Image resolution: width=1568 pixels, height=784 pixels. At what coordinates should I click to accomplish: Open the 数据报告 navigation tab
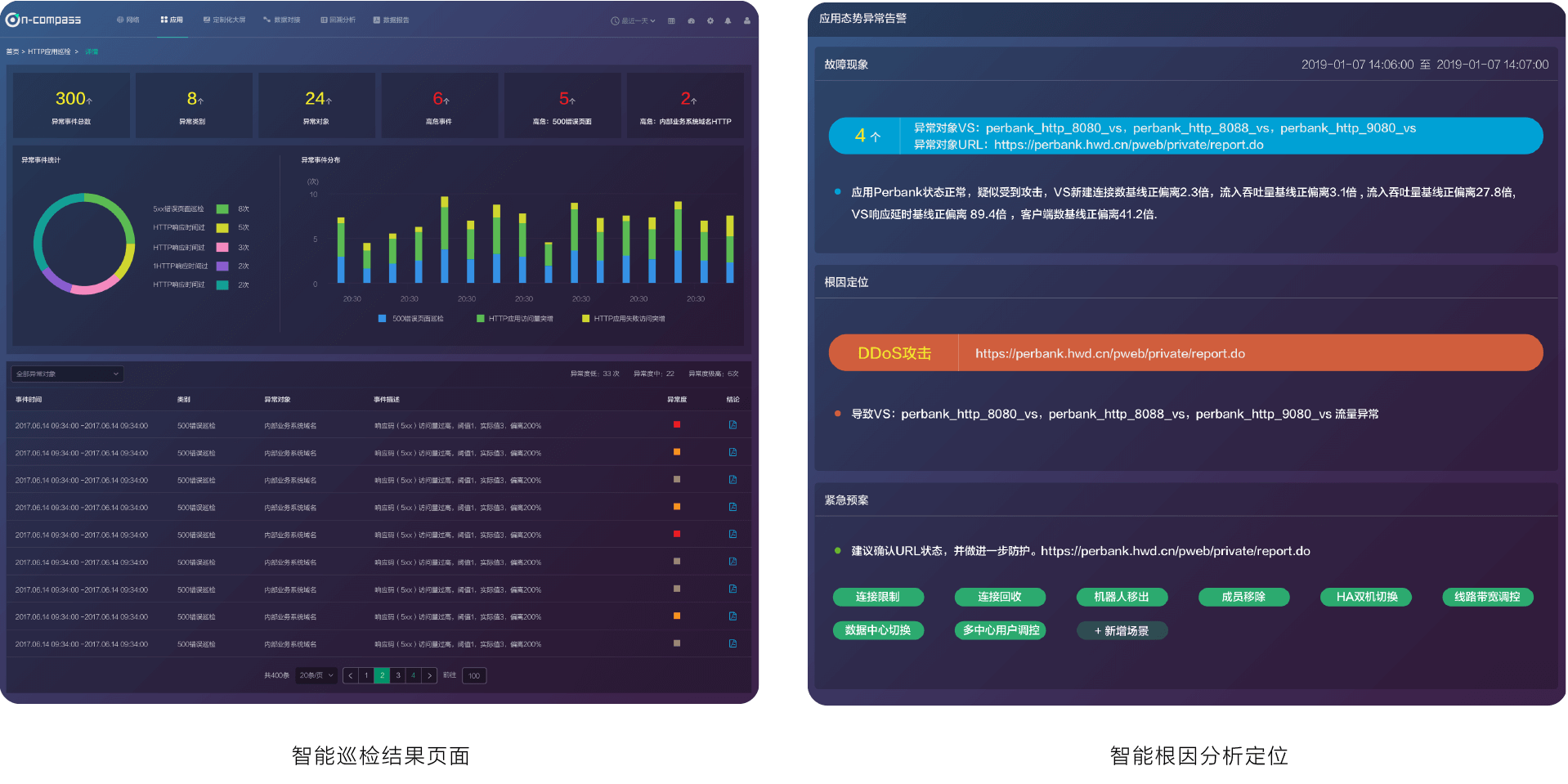coord(392,20)
